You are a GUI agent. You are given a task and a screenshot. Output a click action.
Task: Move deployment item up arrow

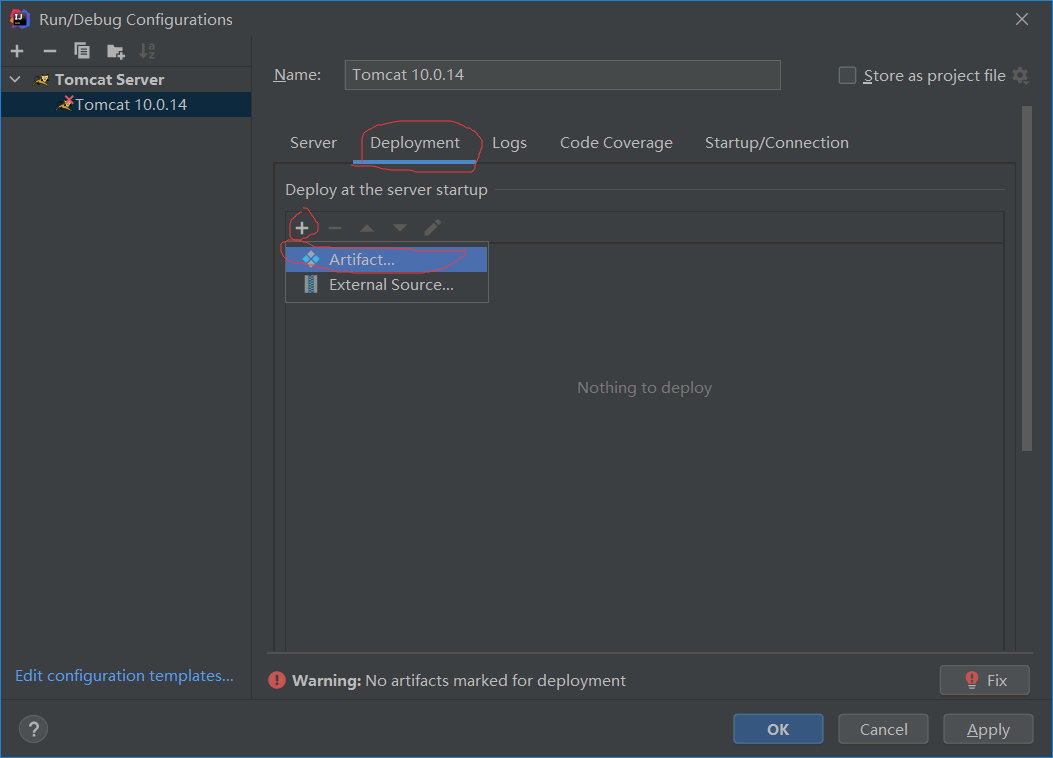point(367,228)
